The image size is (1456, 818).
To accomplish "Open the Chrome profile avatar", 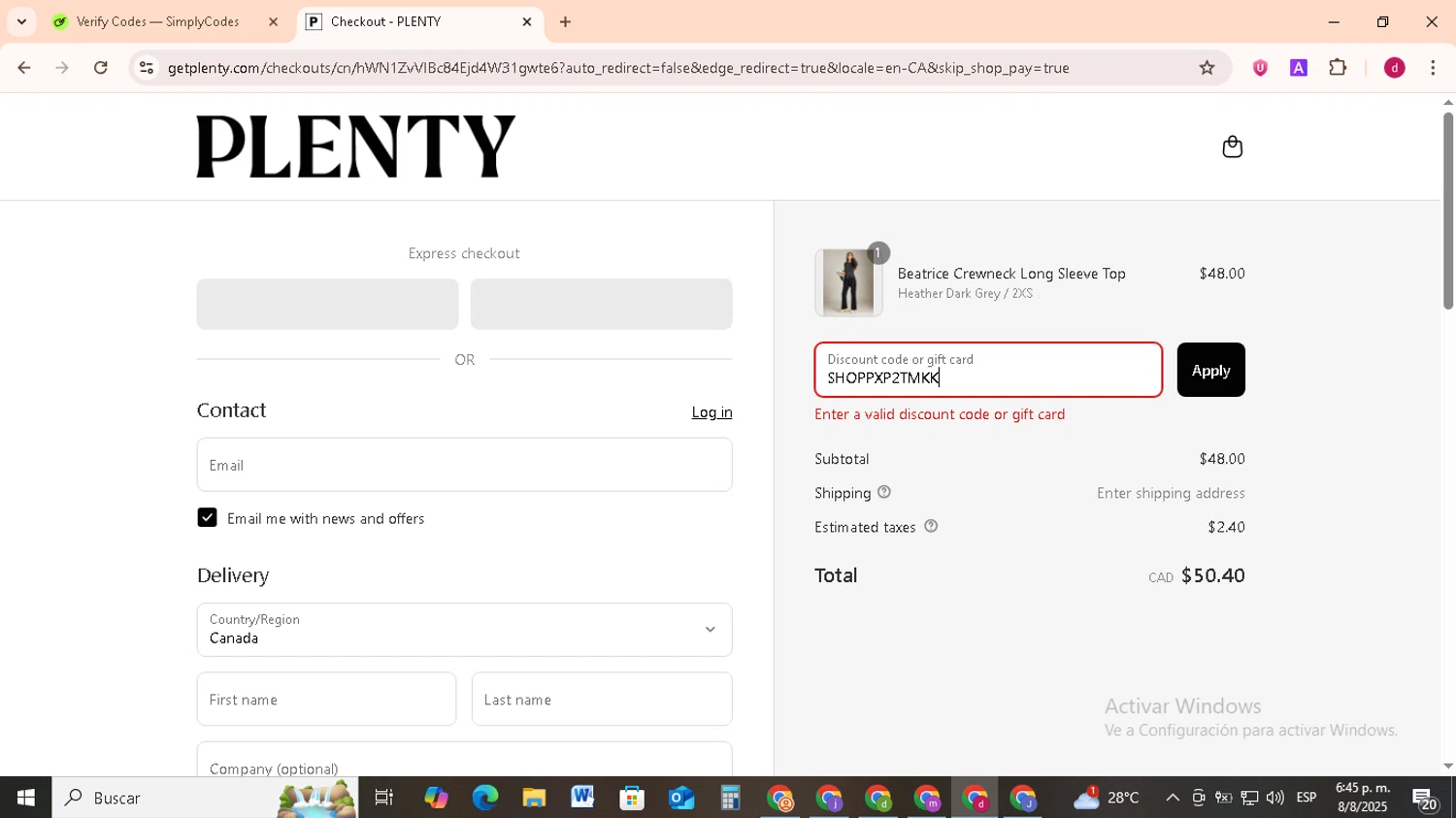I will pyautogui.click(x=1395, y=68).
